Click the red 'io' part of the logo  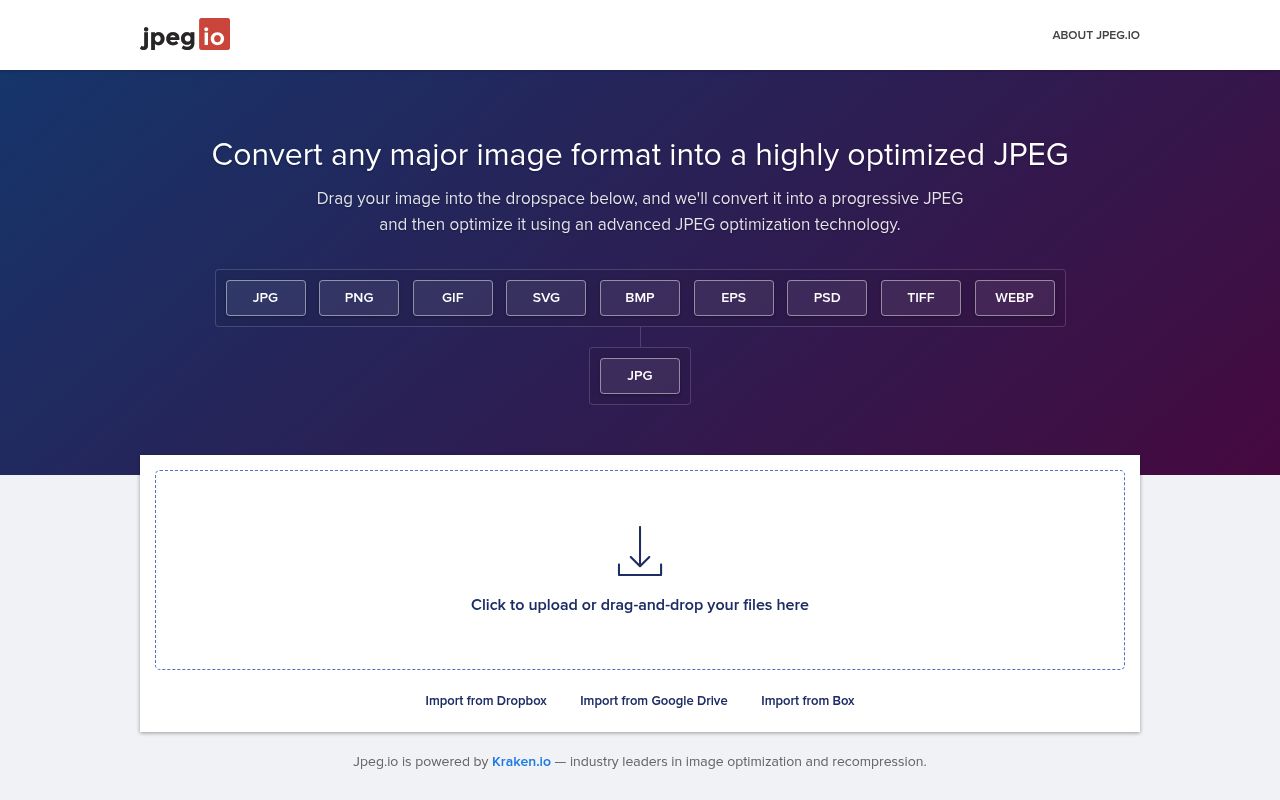click(217, 34)
